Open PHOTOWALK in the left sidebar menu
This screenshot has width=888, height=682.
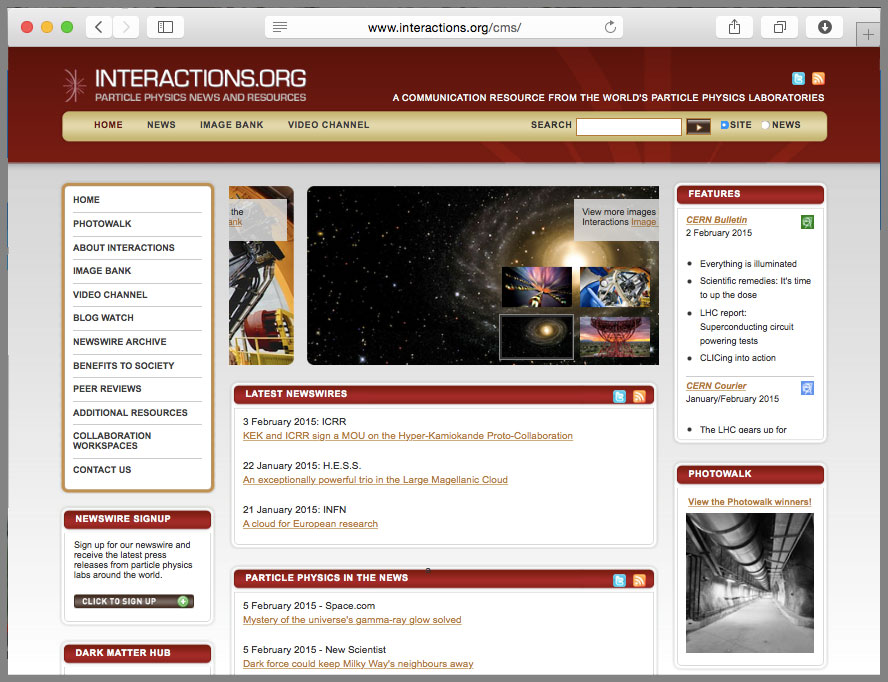click(x=102, y=224)
